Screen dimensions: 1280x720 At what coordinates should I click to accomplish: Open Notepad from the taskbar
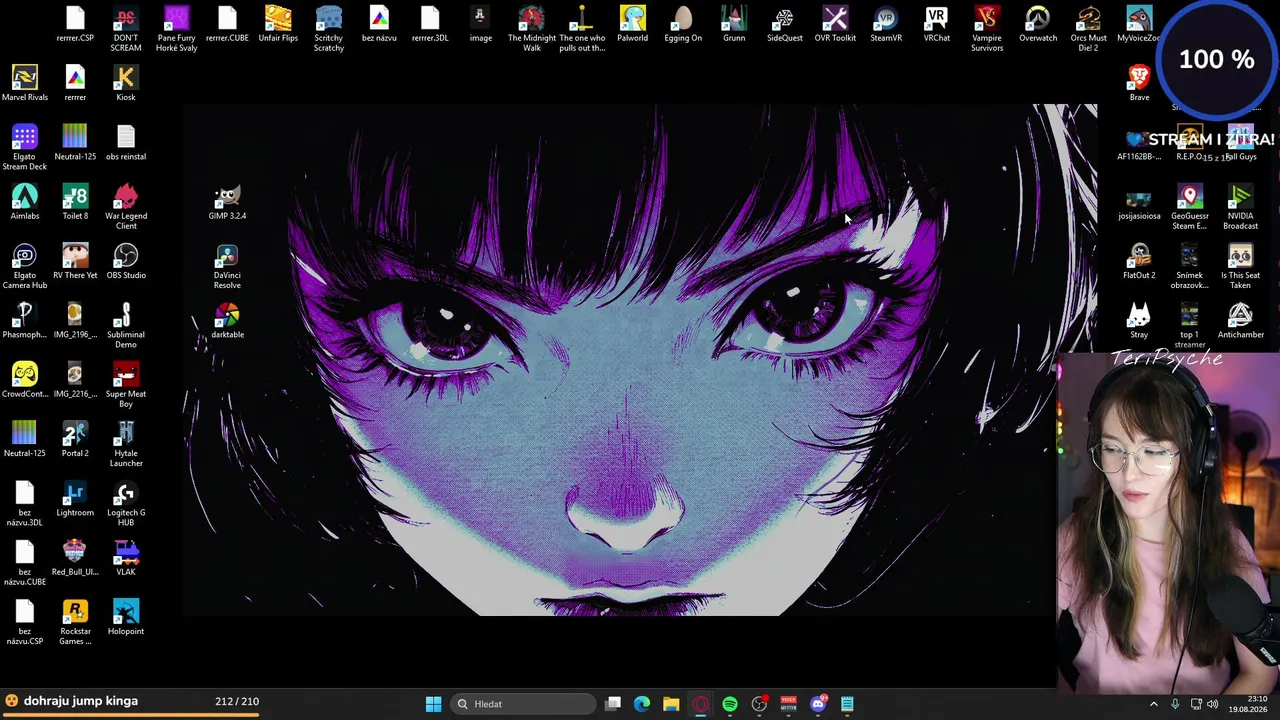[847, 704]
